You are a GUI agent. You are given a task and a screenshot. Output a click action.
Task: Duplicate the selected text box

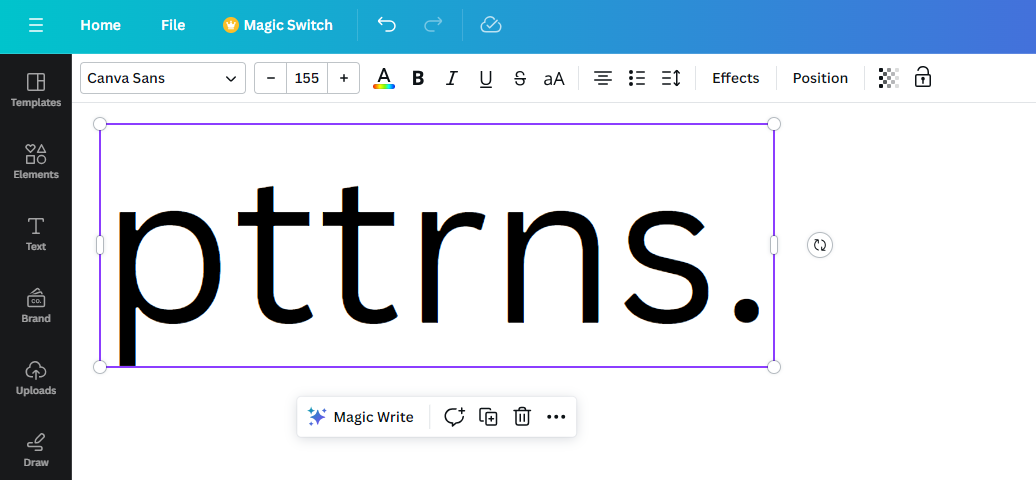488,417
